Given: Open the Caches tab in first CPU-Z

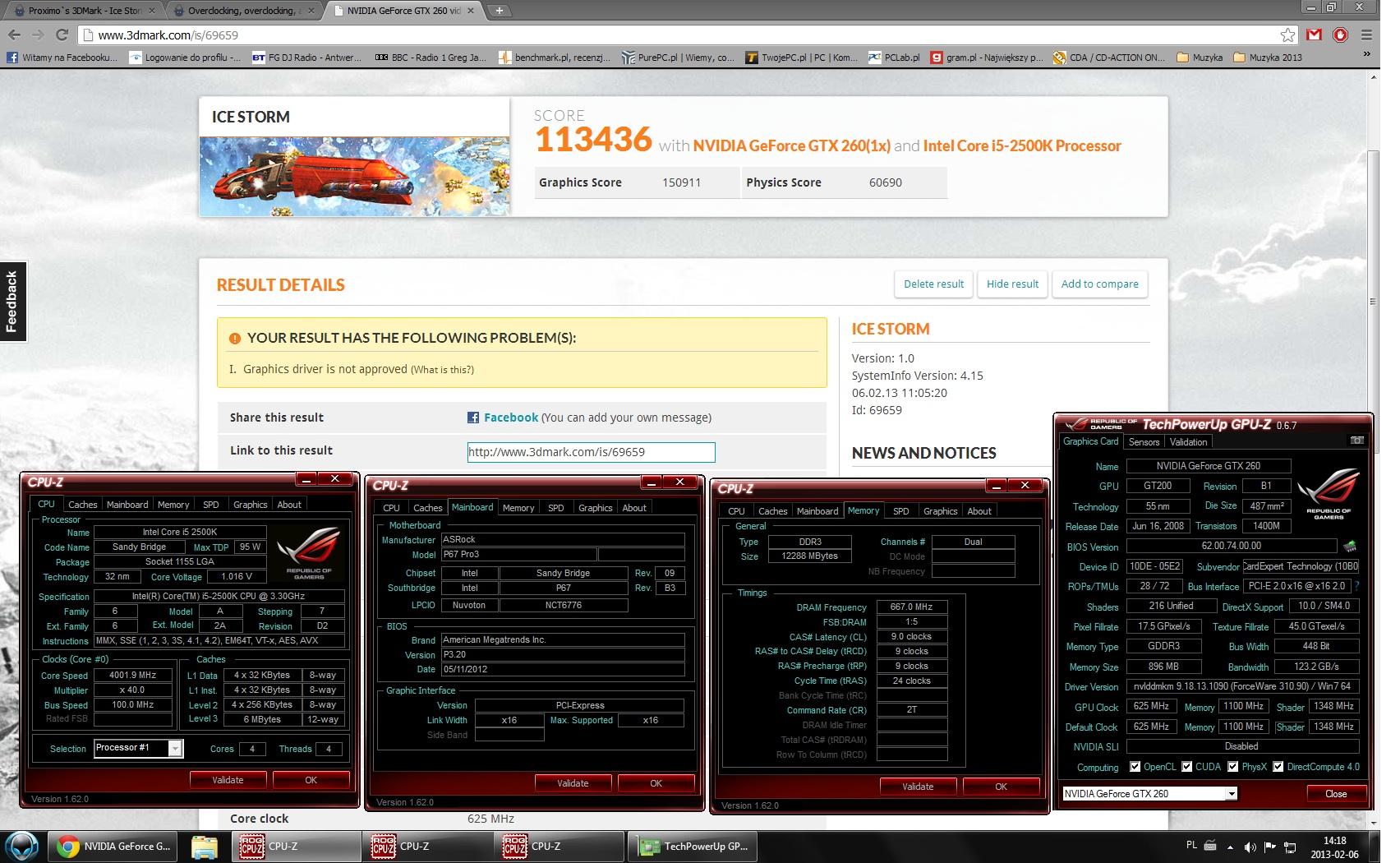Looking at the screenshot, I should point(82,505).
